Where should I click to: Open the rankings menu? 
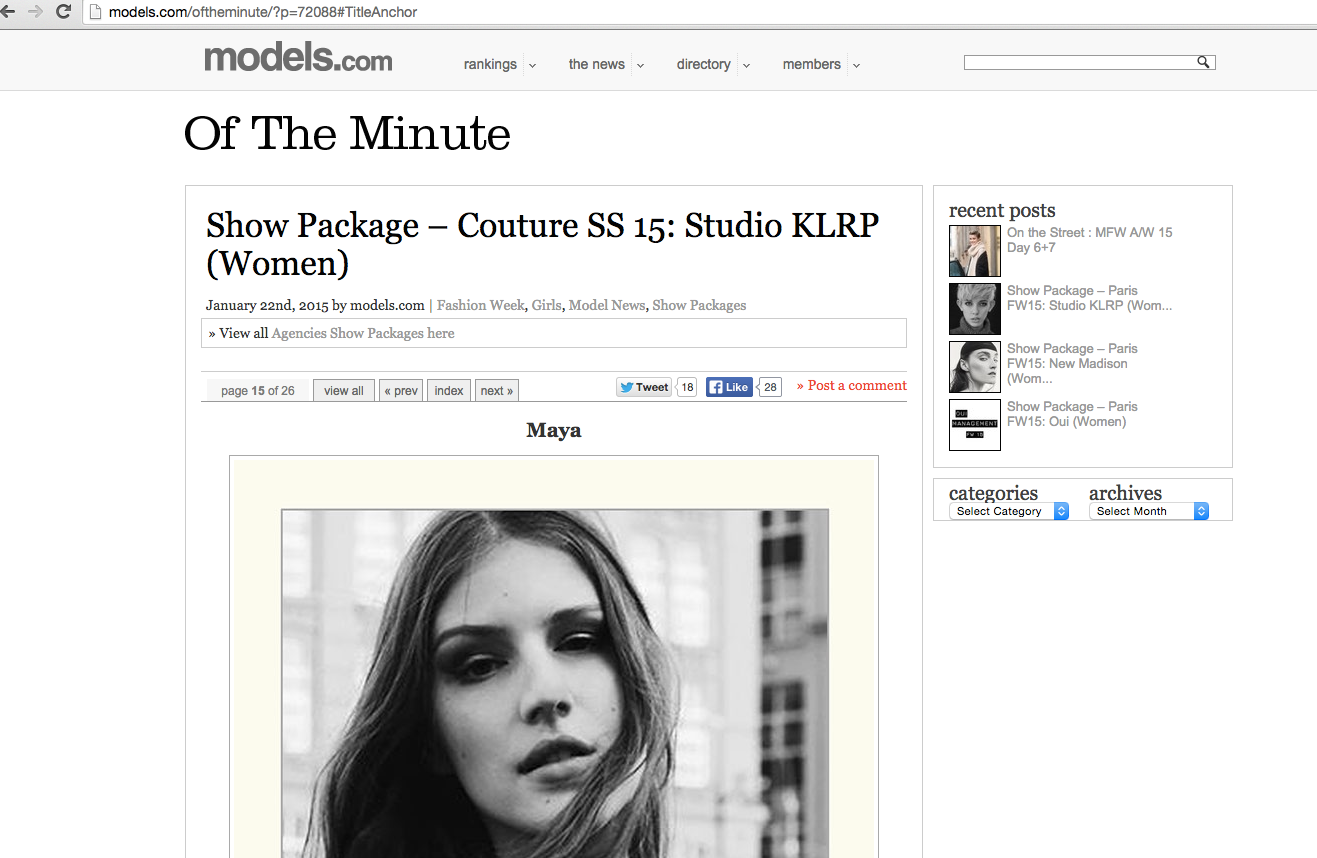point(490,64)
